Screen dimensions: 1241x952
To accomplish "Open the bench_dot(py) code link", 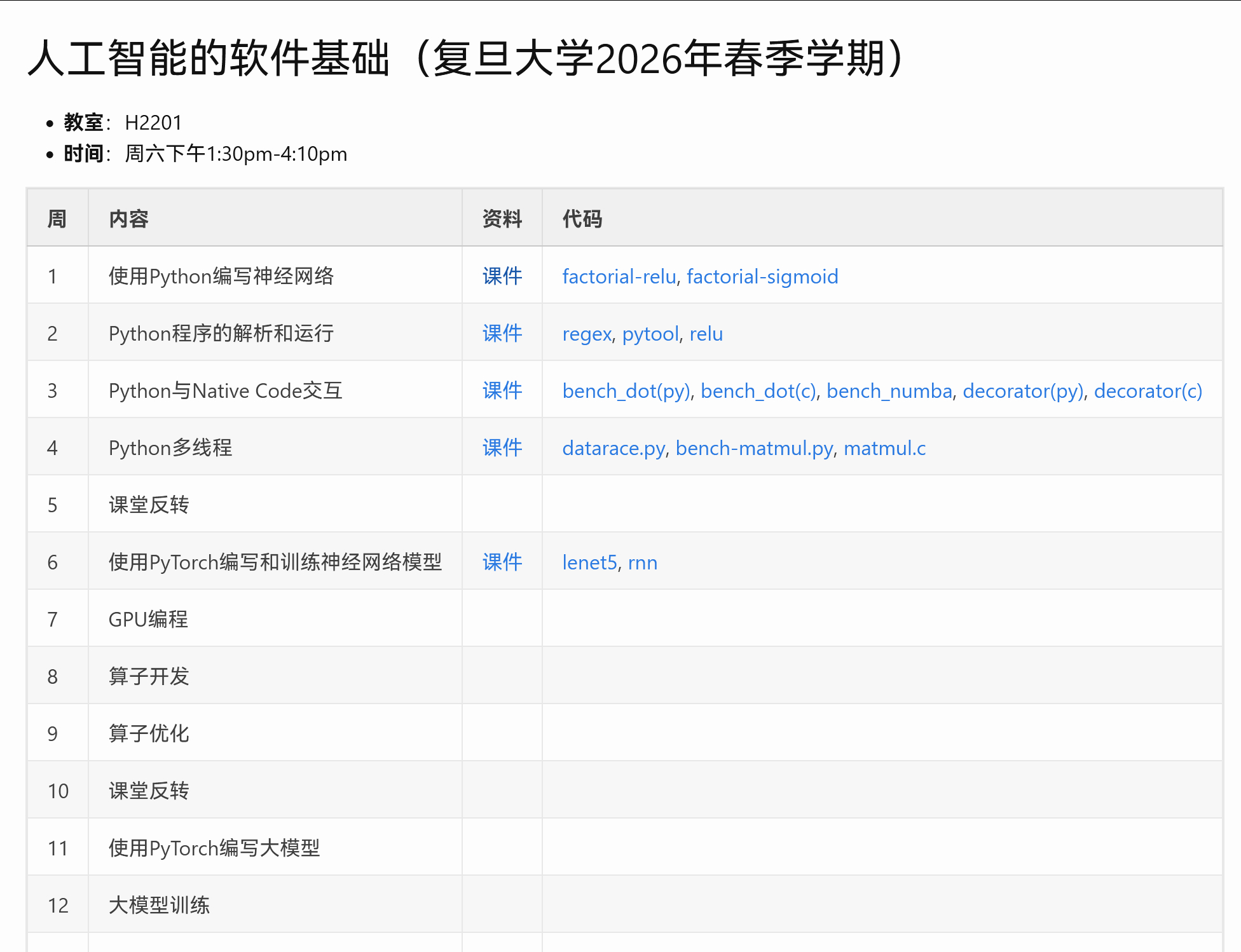I will 626,390.
